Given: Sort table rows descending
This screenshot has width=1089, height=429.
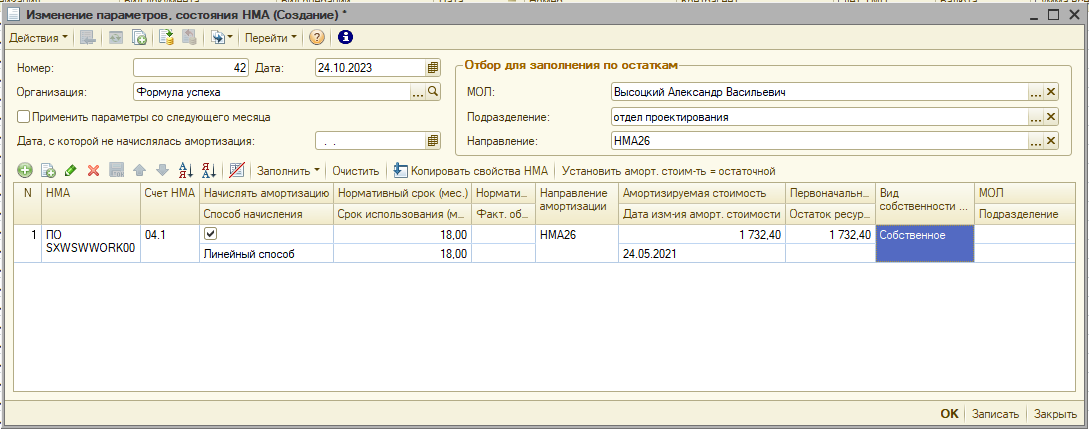Looking at the screenshot, I should (x=208, y=171).
